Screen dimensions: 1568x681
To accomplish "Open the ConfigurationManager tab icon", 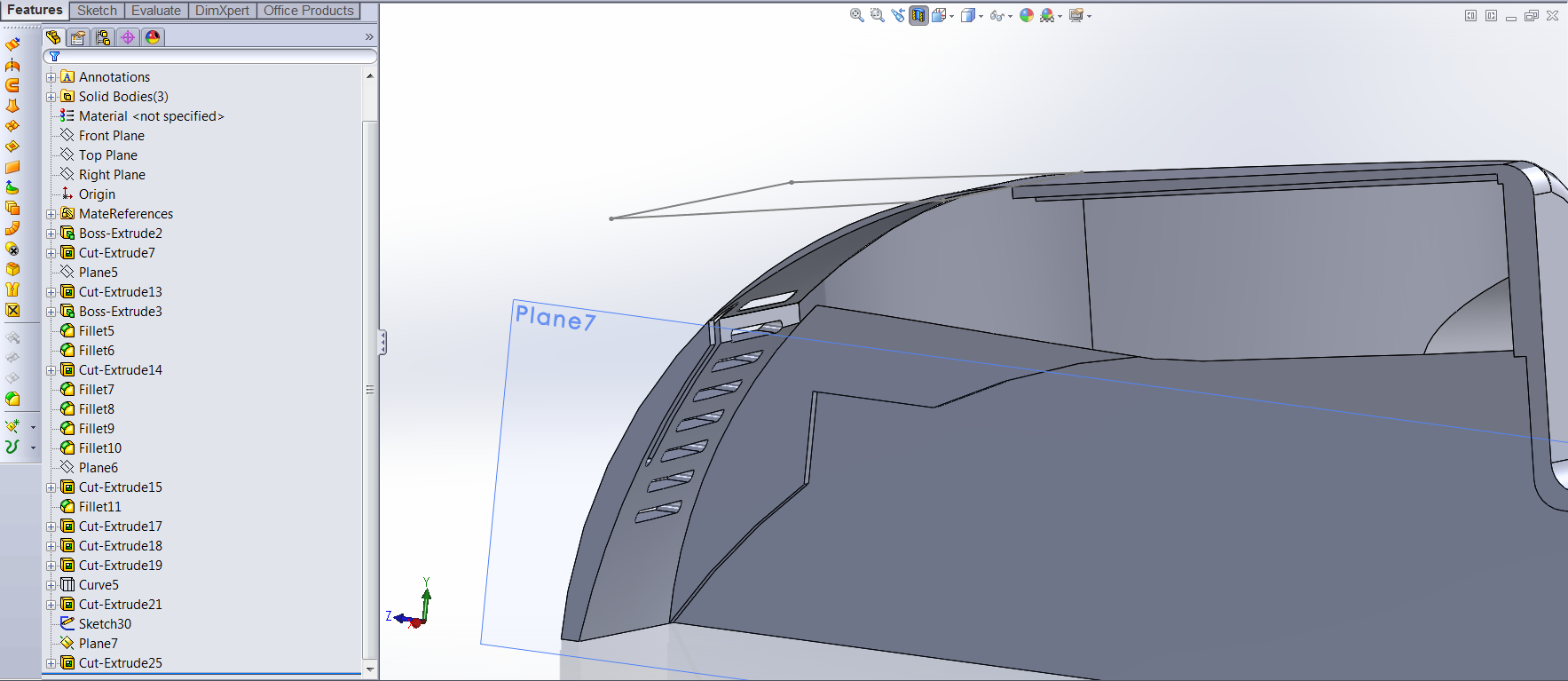I will (x=103, y=37).
